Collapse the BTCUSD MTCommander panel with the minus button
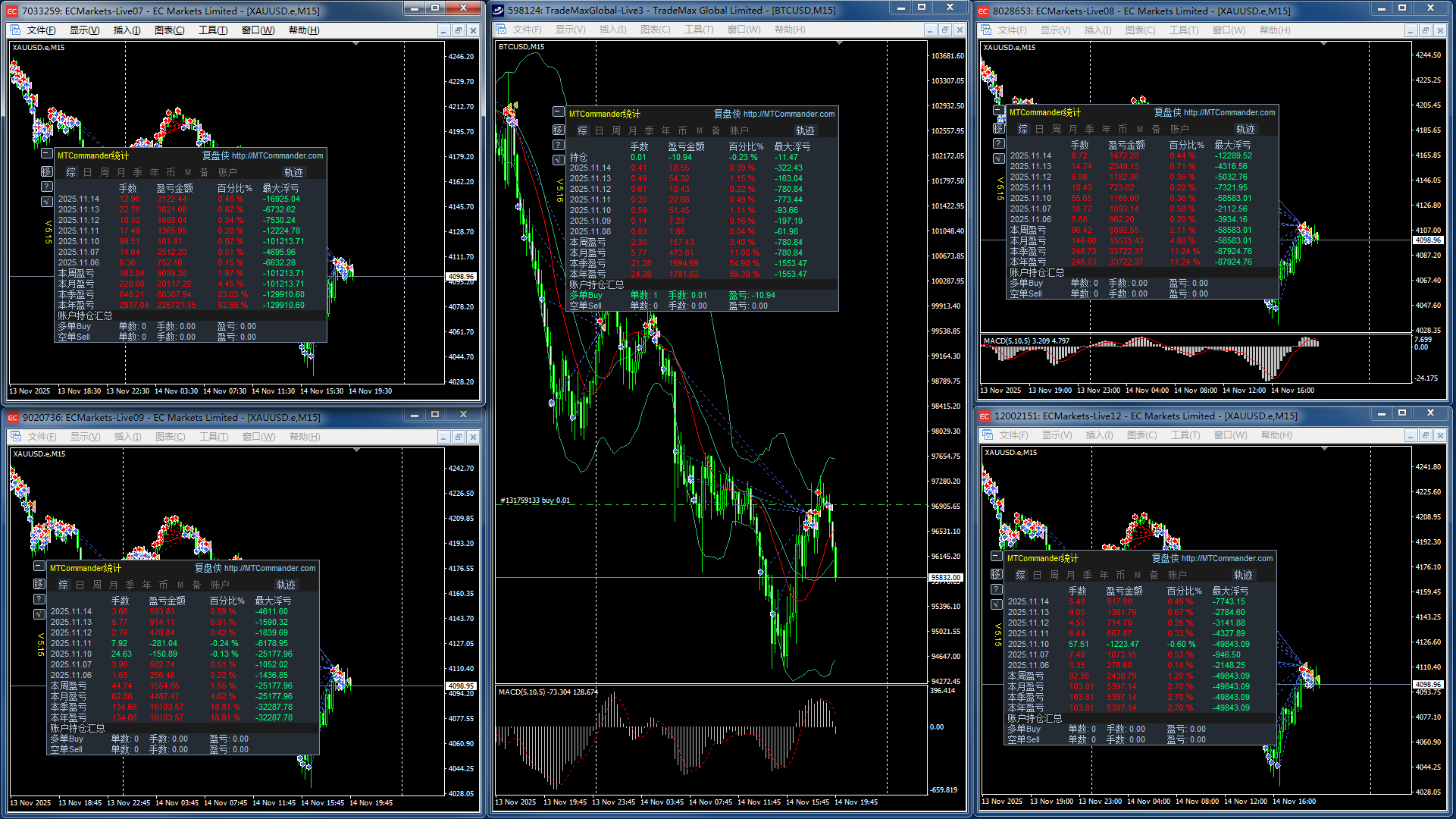This screenshot has width=1456, height=819. (559, 112)
